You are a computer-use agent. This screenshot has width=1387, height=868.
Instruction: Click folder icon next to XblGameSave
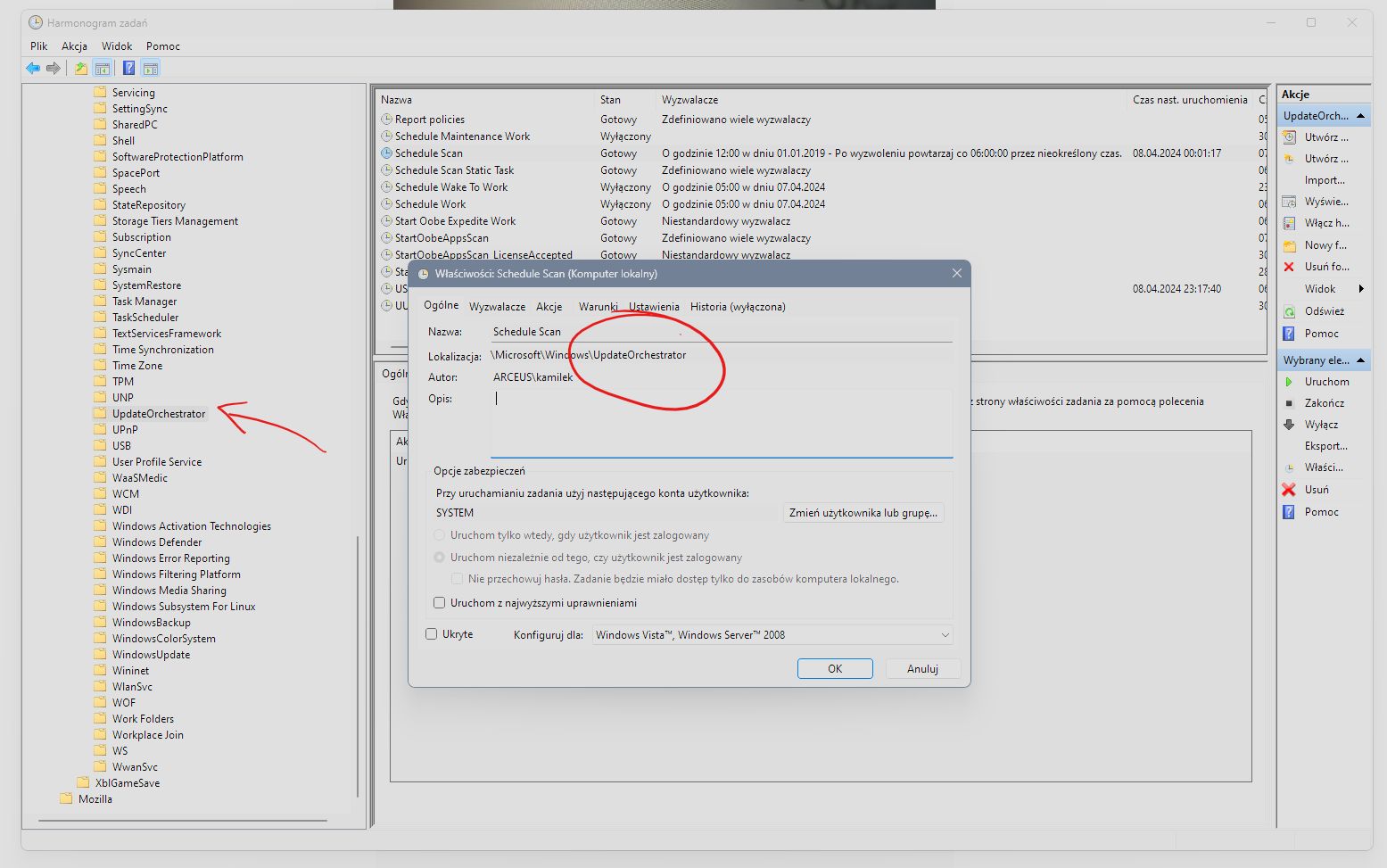pyautogui.click(x=83, y=783)
